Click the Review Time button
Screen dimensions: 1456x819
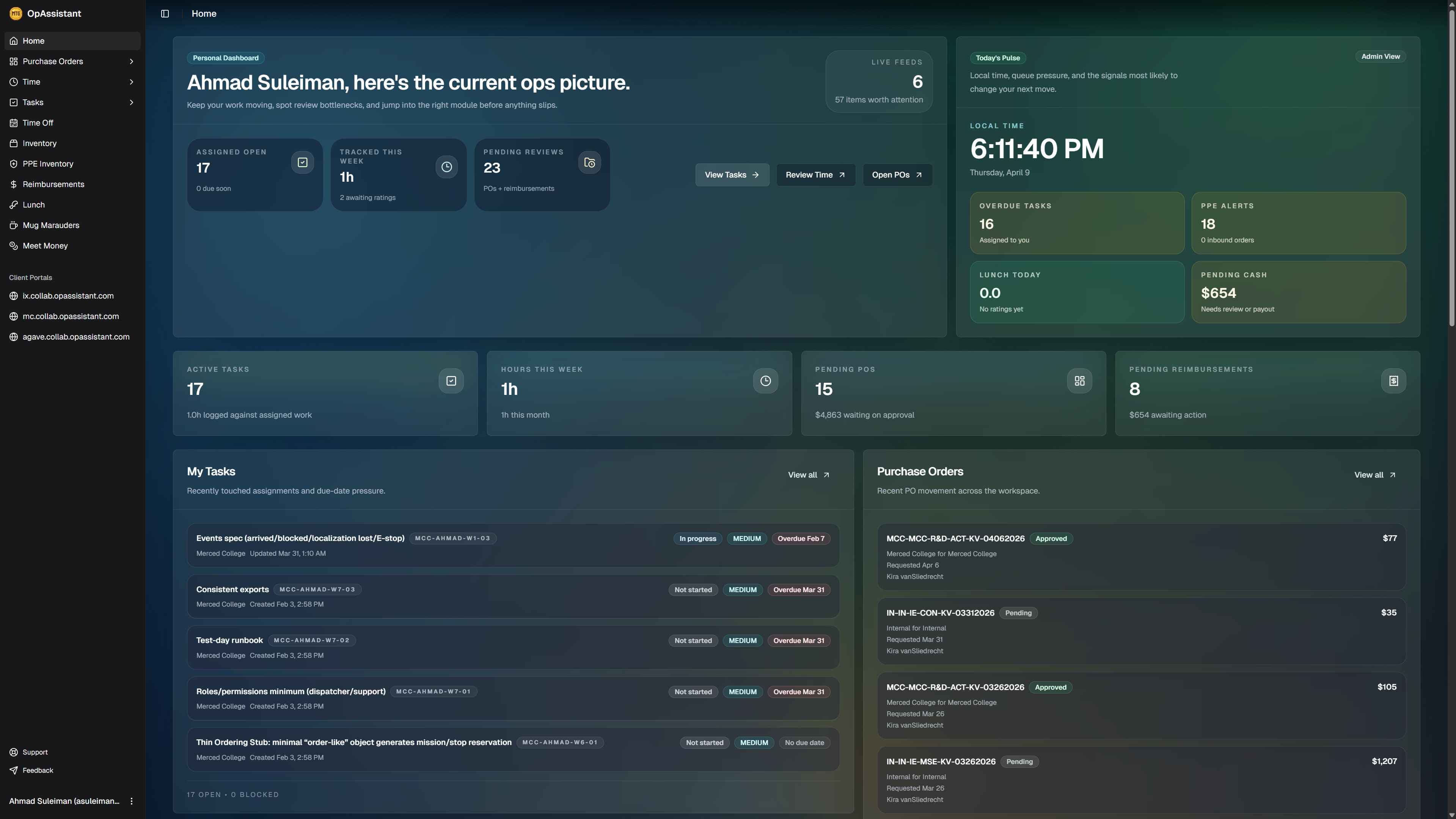815,174
